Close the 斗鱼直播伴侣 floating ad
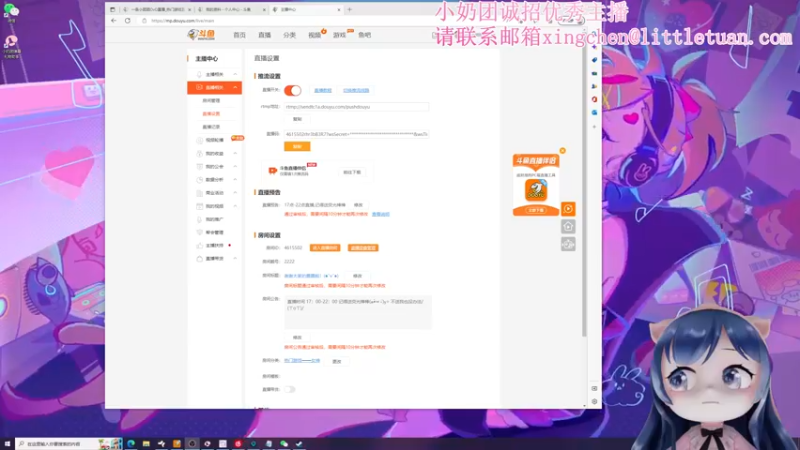The width and height of the screenshot is (800, 450). [x=563, y=151]
